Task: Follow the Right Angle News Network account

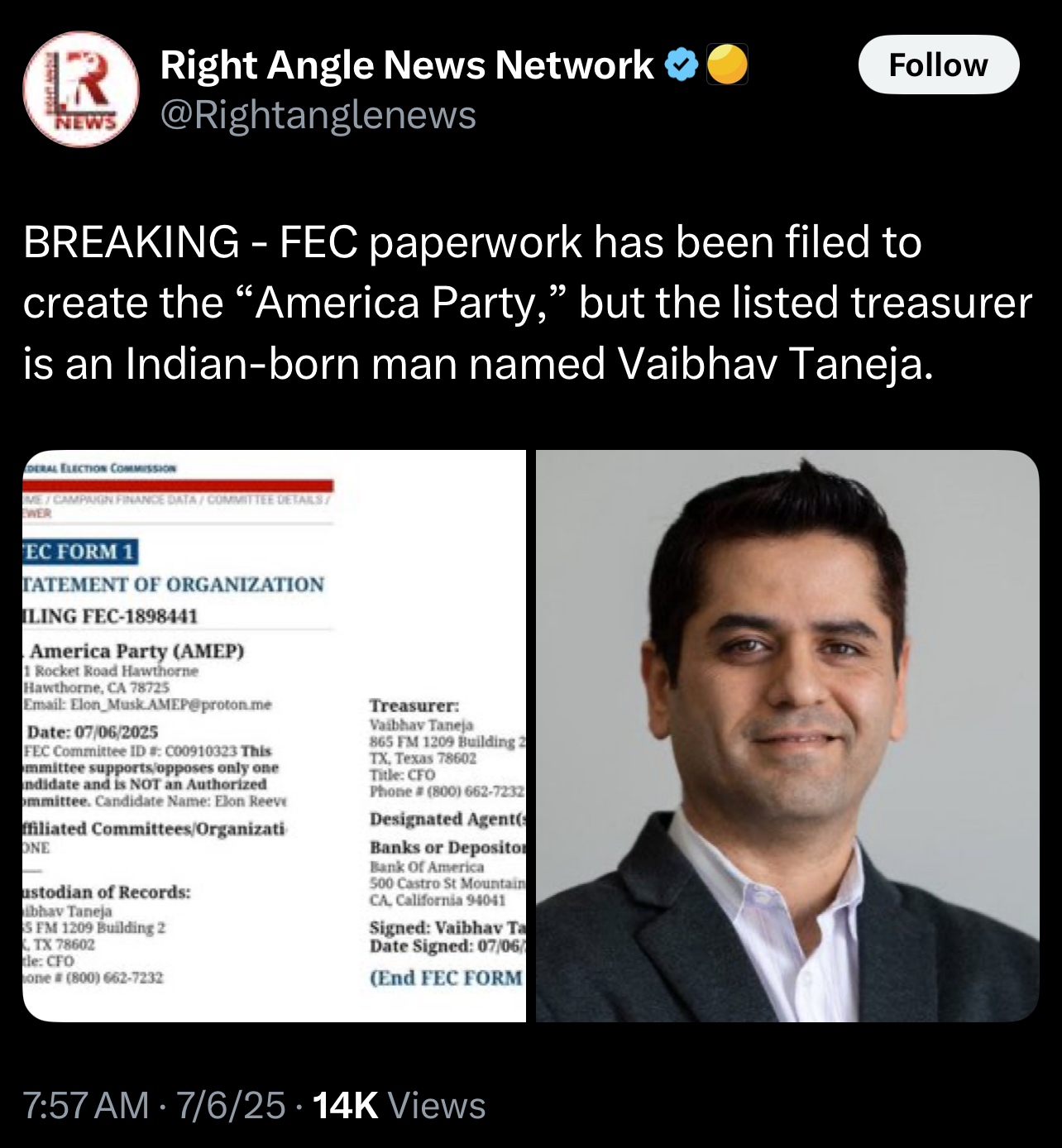Action: [939, 65]
